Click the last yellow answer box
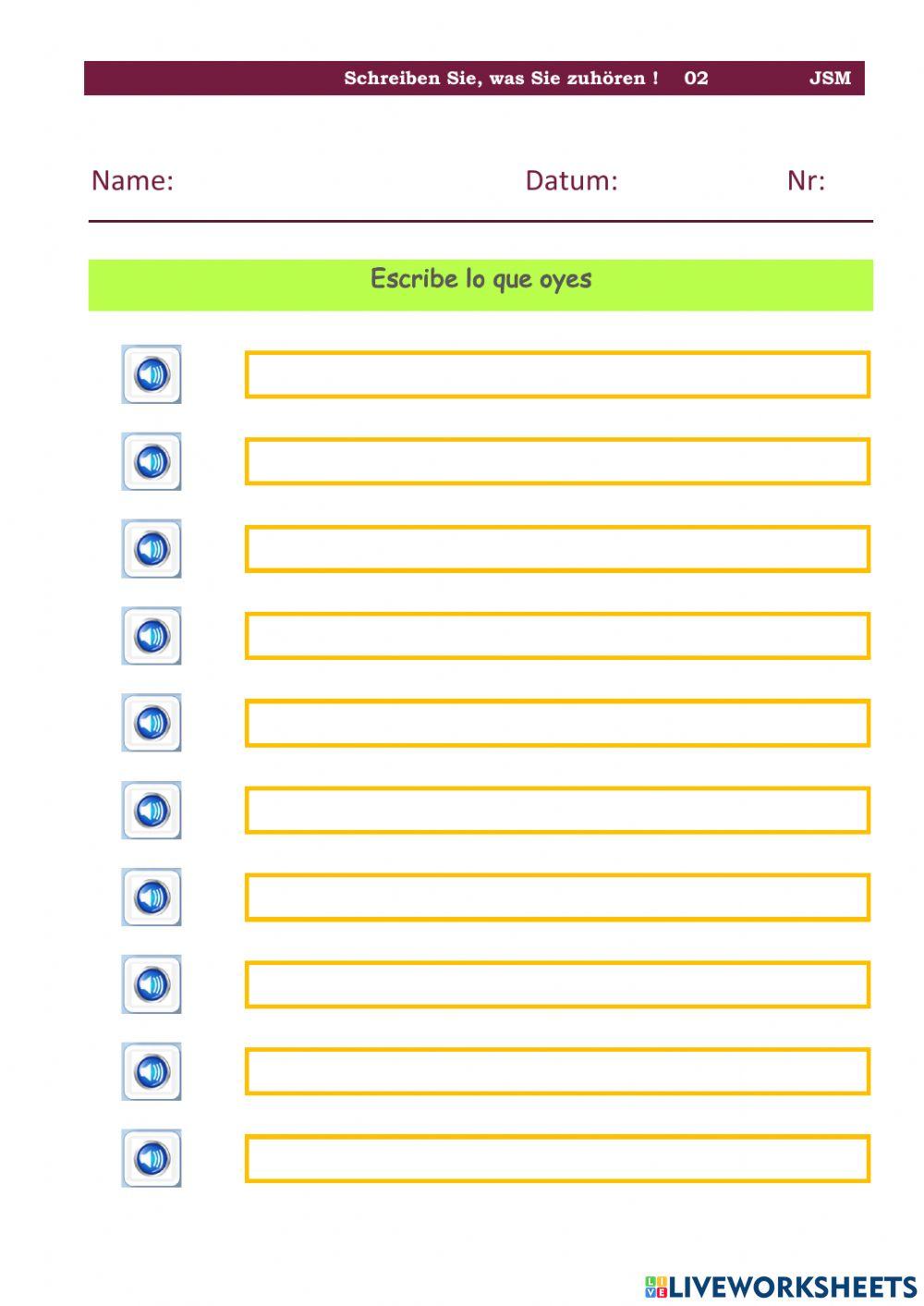The image size is (924, 1306). click(557, 1158)
